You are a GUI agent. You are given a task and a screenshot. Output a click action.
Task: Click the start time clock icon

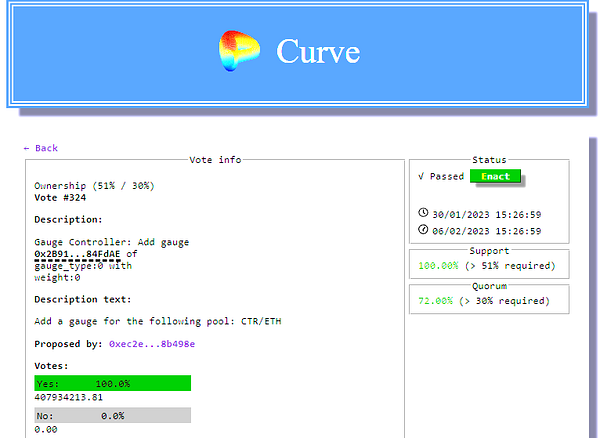423,212
